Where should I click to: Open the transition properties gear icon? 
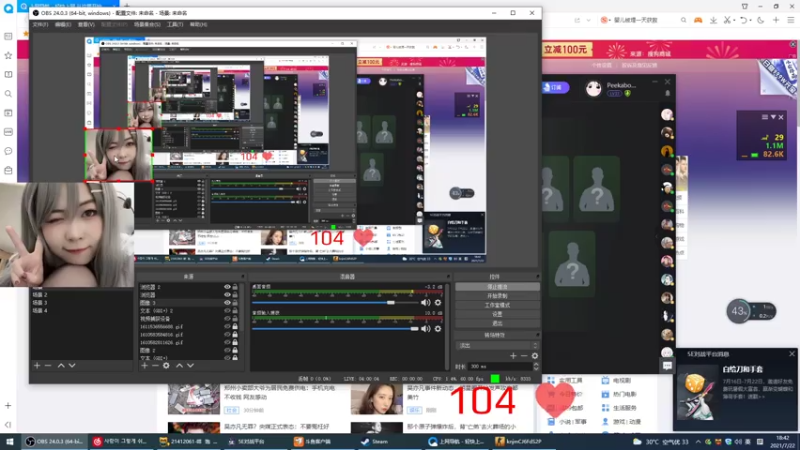pyautogui.click(x=535, y=356)
